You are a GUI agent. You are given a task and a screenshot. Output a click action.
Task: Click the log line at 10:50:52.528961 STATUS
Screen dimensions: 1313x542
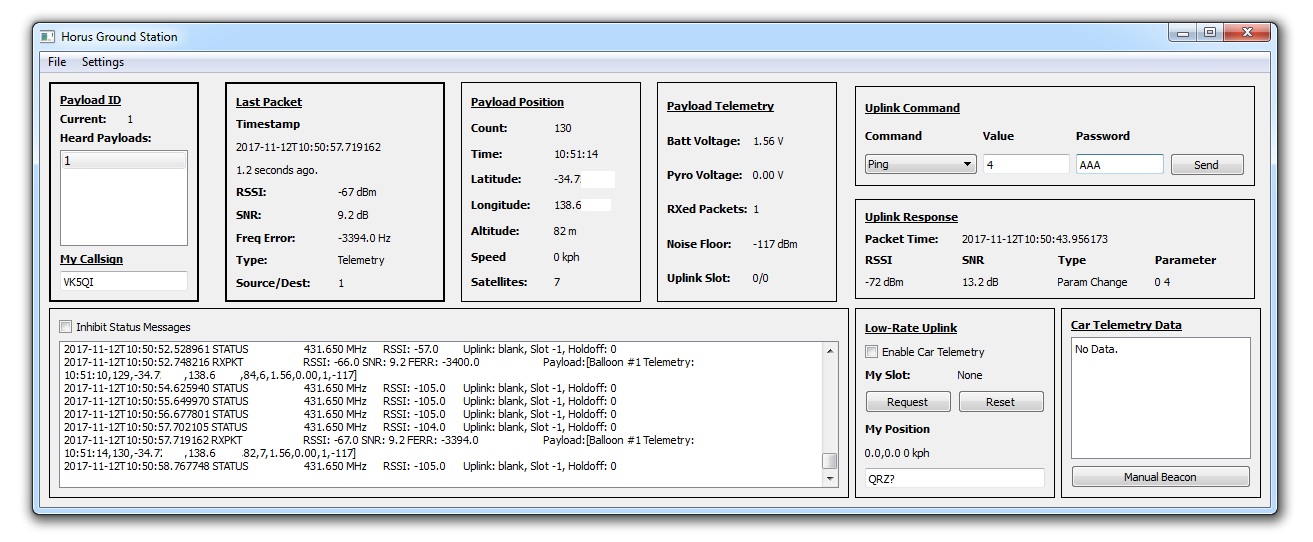tap(340, 349)
